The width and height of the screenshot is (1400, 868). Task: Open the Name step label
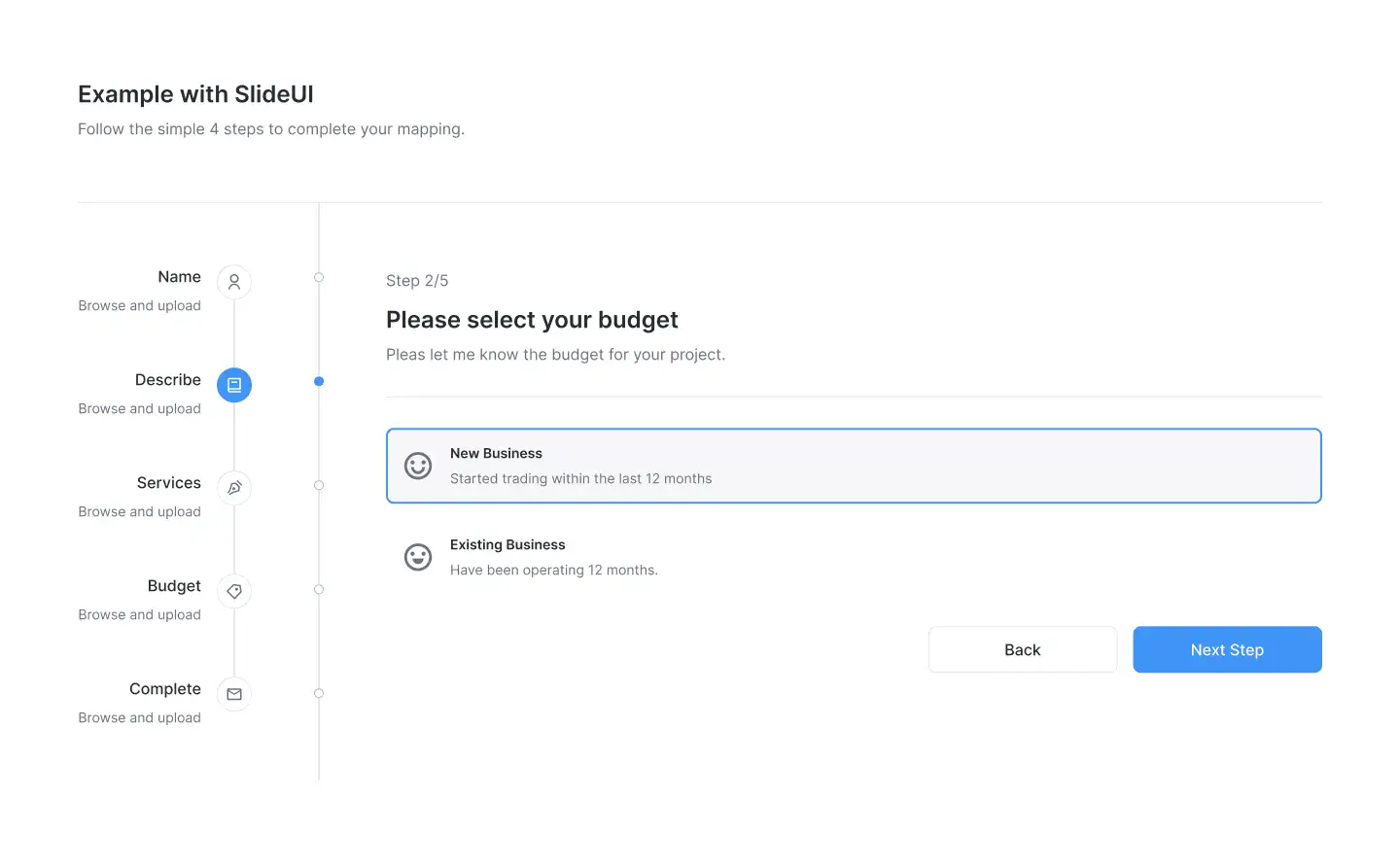[179, 277]
